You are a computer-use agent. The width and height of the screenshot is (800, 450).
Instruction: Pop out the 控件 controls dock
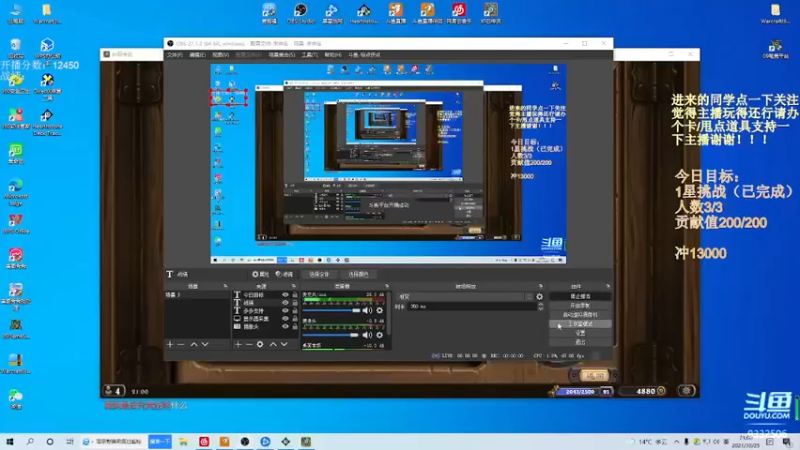pos(608,286)
